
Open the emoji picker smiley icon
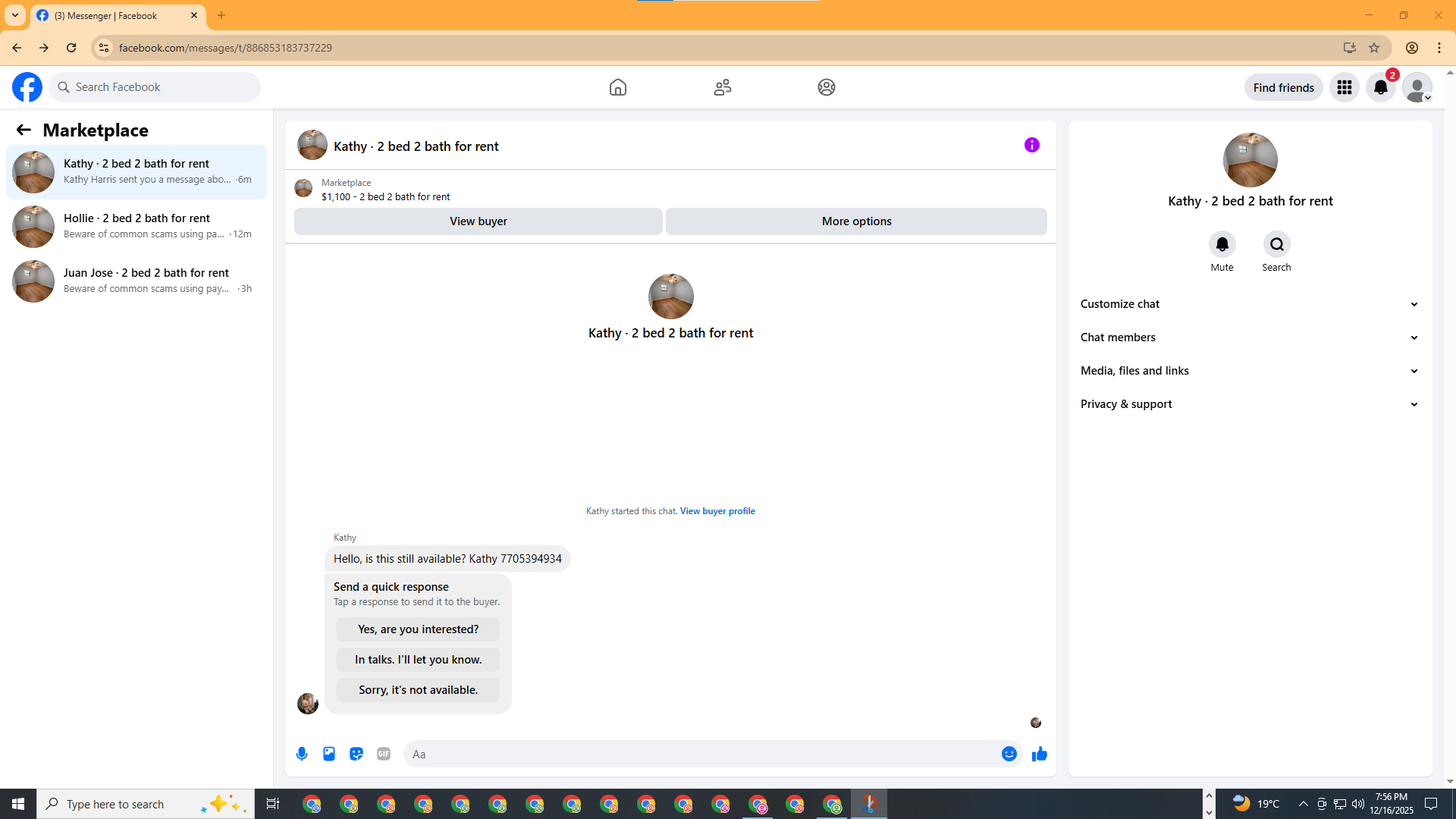(x=1009, y=754)
